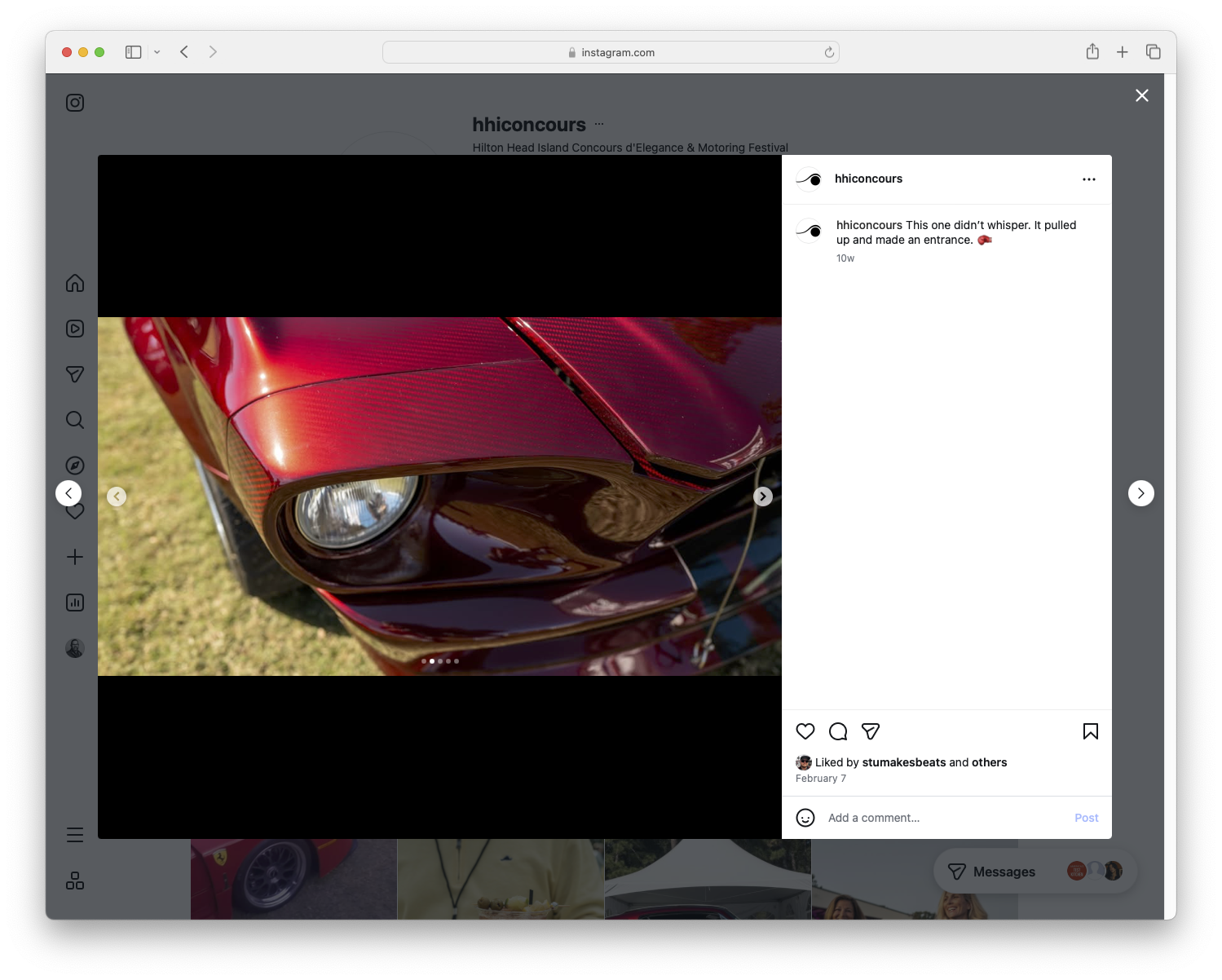This screenshot has width=1222, height=980.
Task: Share the post via paper plane icon
Action: click(871, 731)
